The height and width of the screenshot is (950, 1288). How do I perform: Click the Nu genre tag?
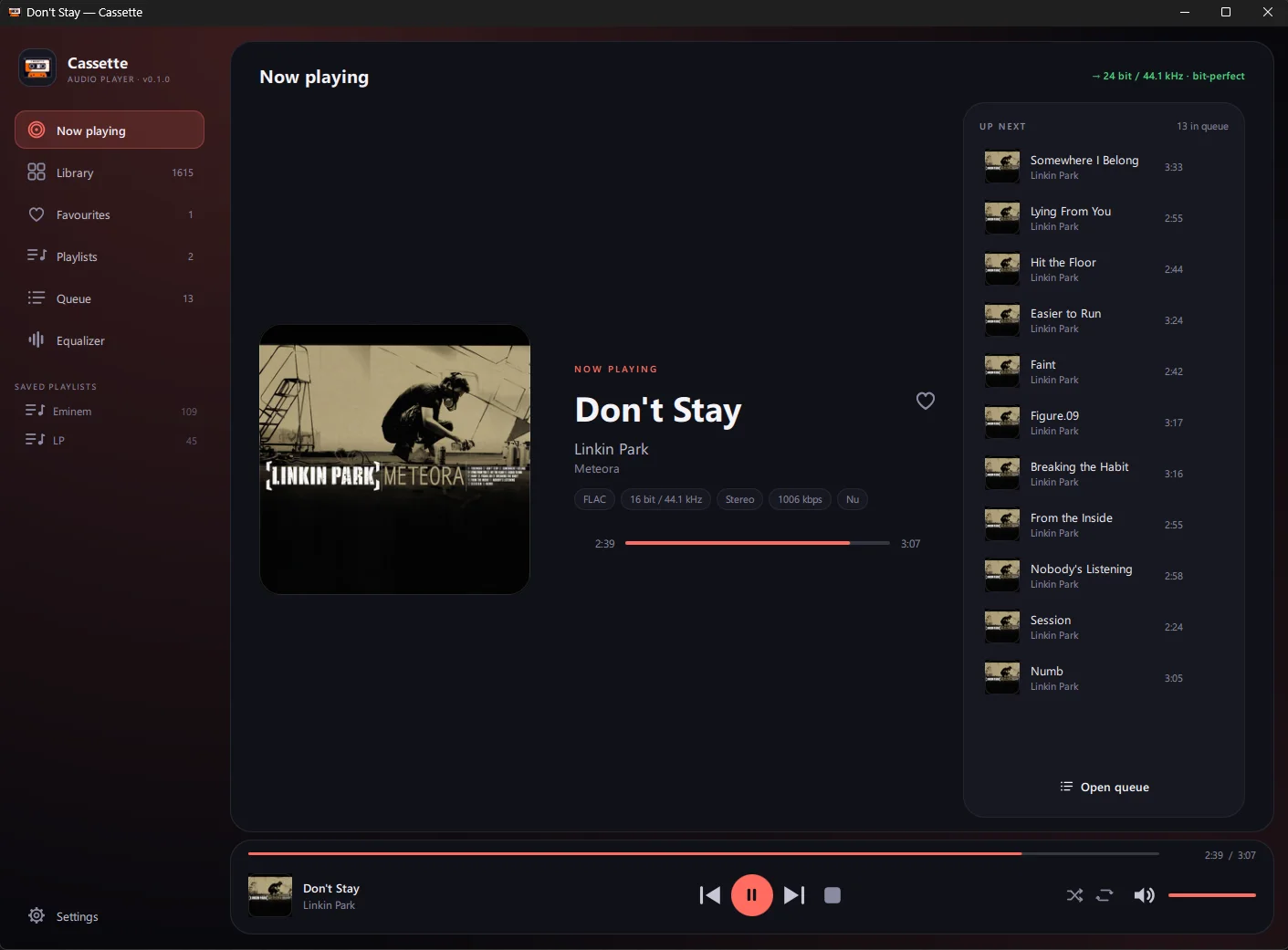[x=853, y=499]
